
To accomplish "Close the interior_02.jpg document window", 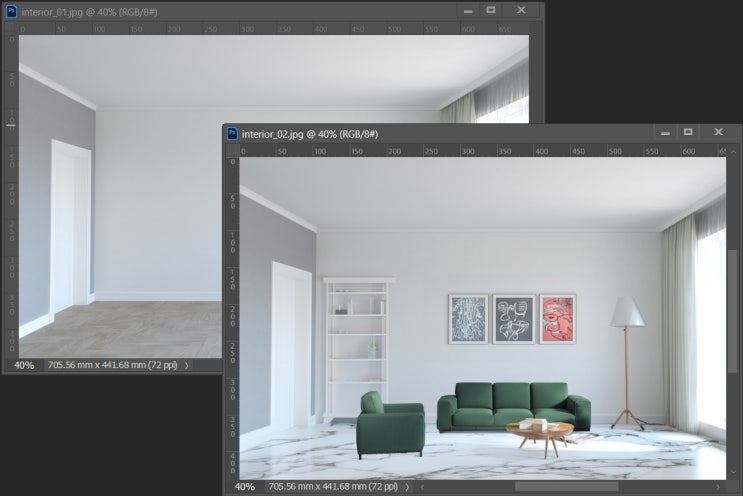I will click(x=719, y=132).
